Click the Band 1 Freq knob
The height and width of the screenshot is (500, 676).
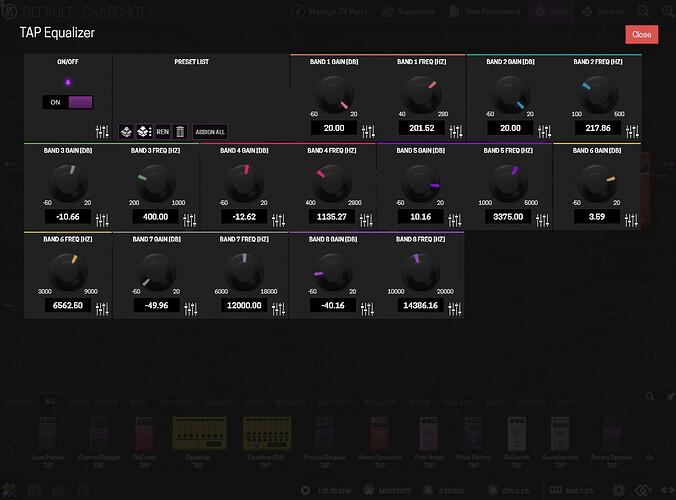422,95
